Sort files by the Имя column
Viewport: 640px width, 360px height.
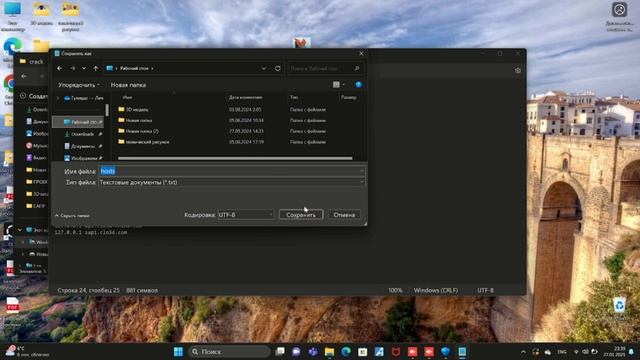(127, 98)
